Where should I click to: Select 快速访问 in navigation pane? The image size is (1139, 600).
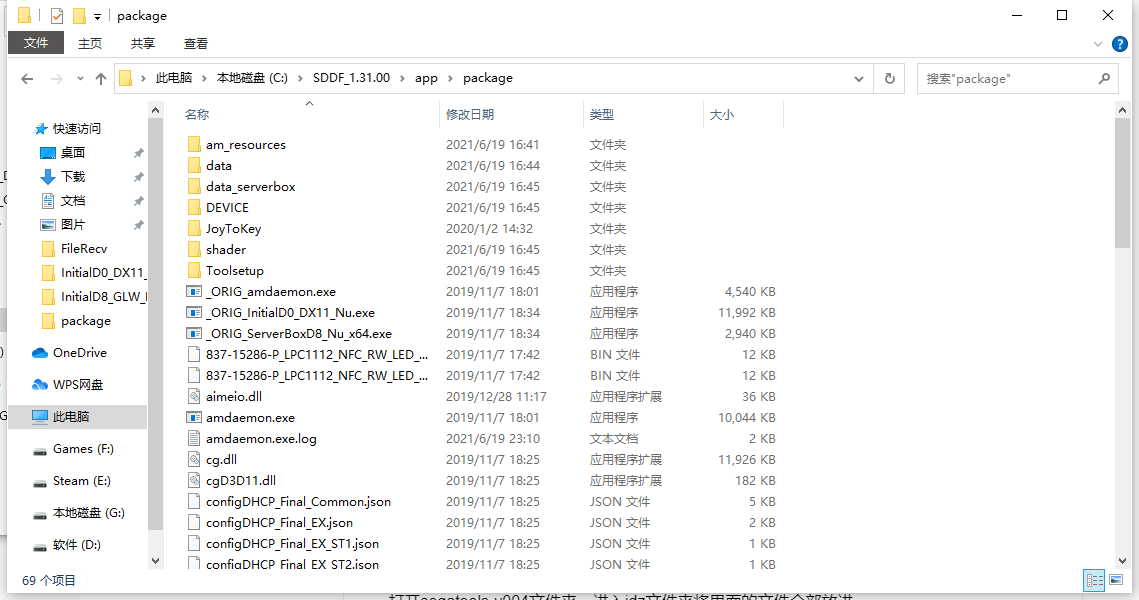coord(77,129)
